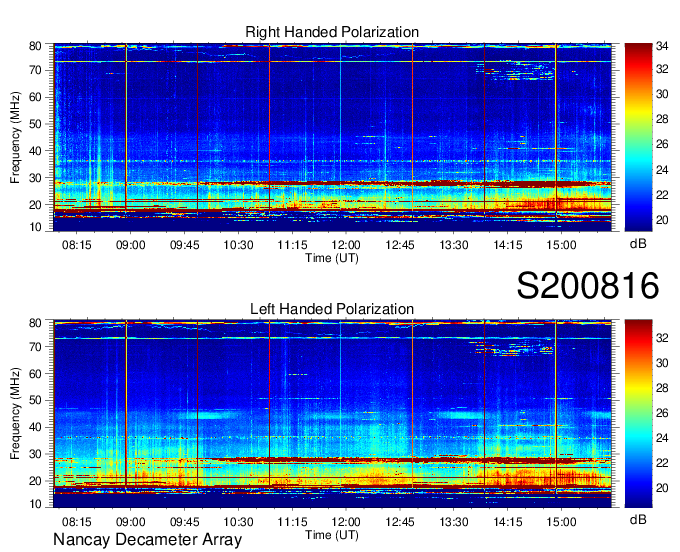Screen dimensions: 680x552
Task: Click the 20 MHz tick of Left Handed plot
Action: pos(35,481)
